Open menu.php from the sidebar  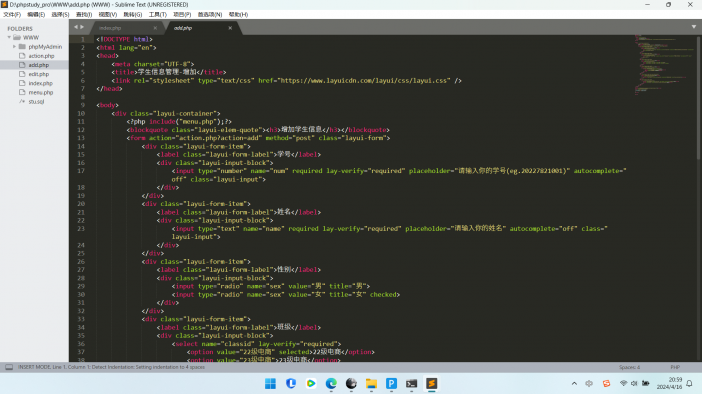41,93
